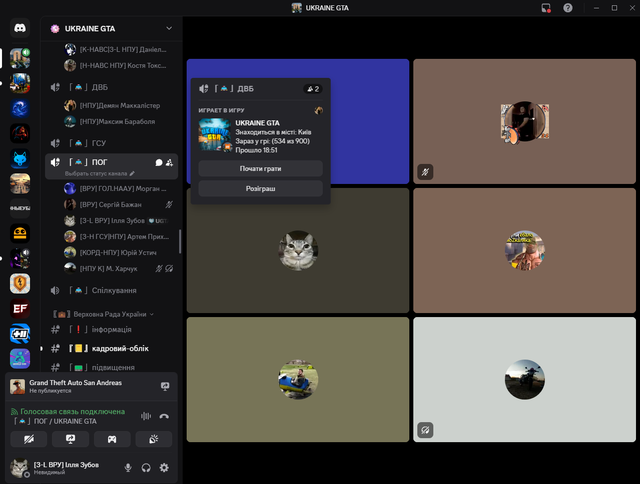This screenshot has width=640, height=484.
Task: Open the soundboard button
Action: pyautogui.click(x=153, y=439)
